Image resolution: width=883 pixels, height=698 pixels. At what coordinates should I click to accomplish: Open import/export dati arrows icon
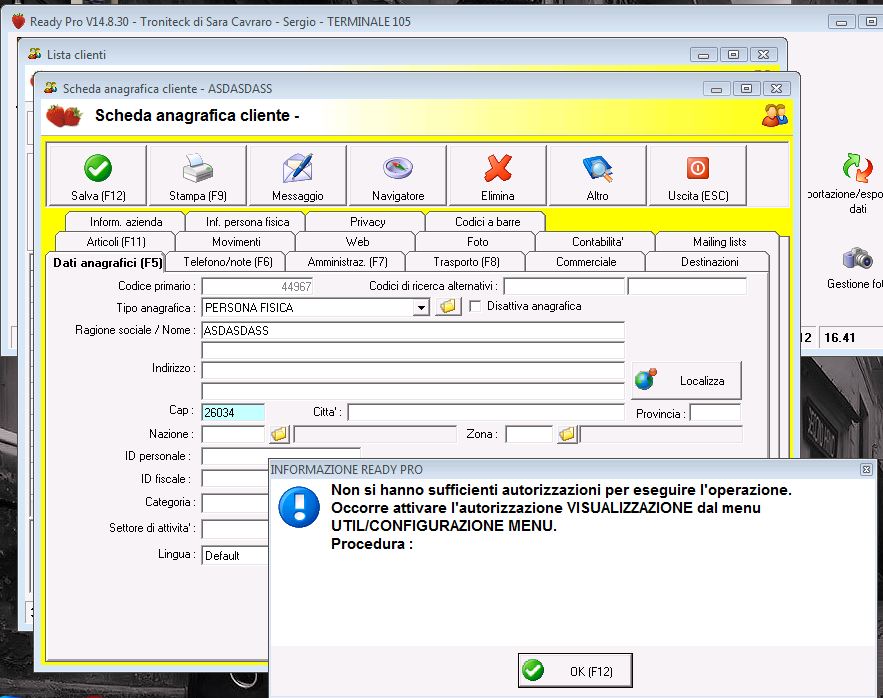click(857, 168)
